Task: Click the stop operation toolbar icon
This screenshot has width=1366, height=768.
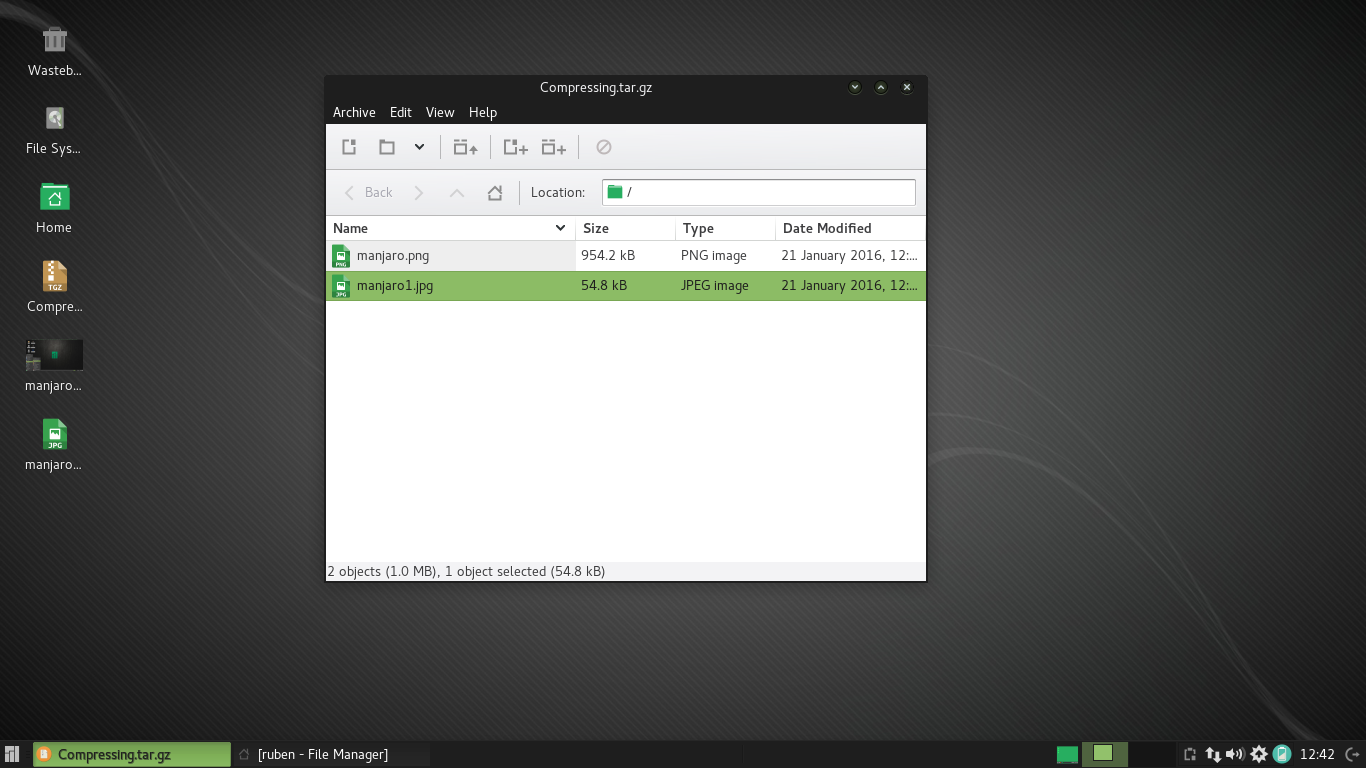Action: pyautogui.click(x=603, y=147)
